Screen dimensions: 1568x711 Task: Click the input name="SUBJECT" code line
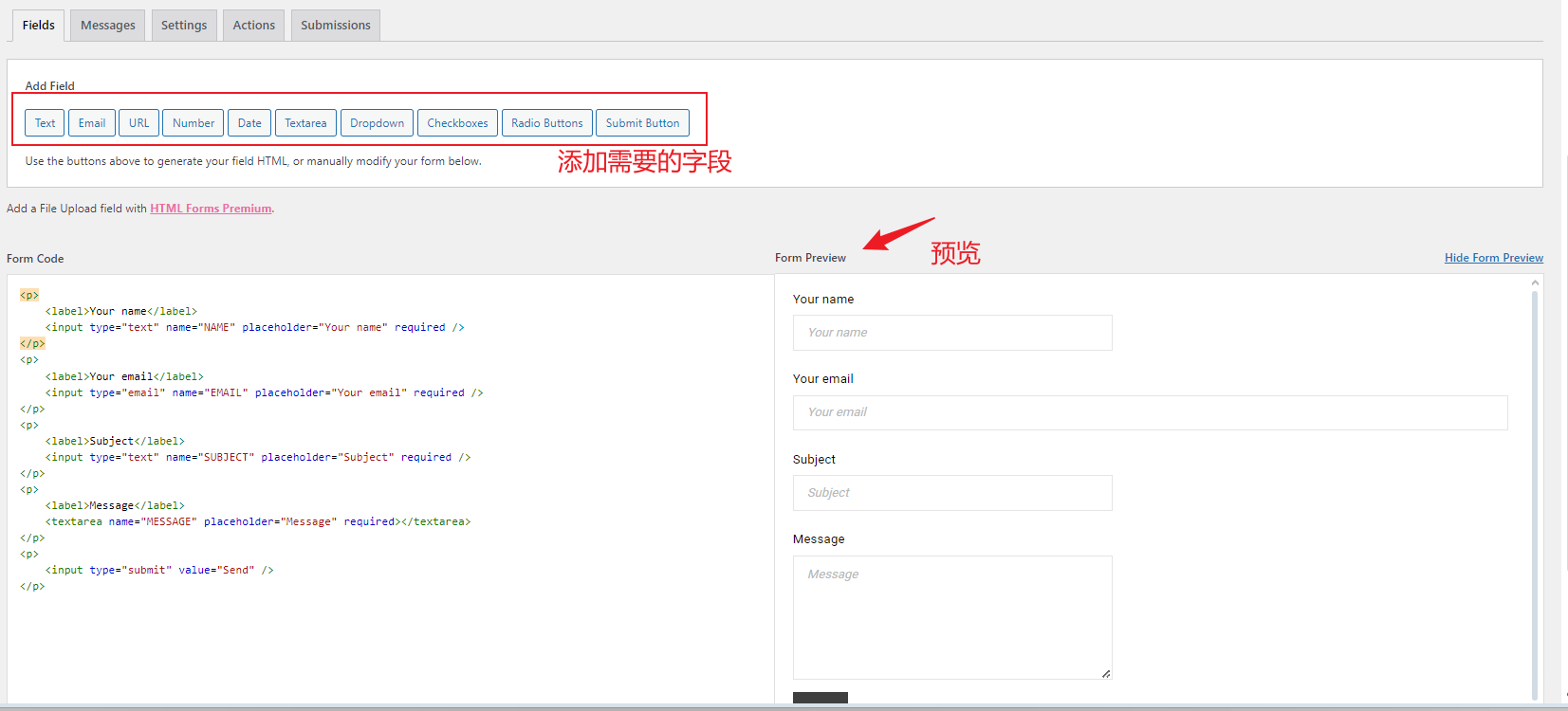(258, 457)
